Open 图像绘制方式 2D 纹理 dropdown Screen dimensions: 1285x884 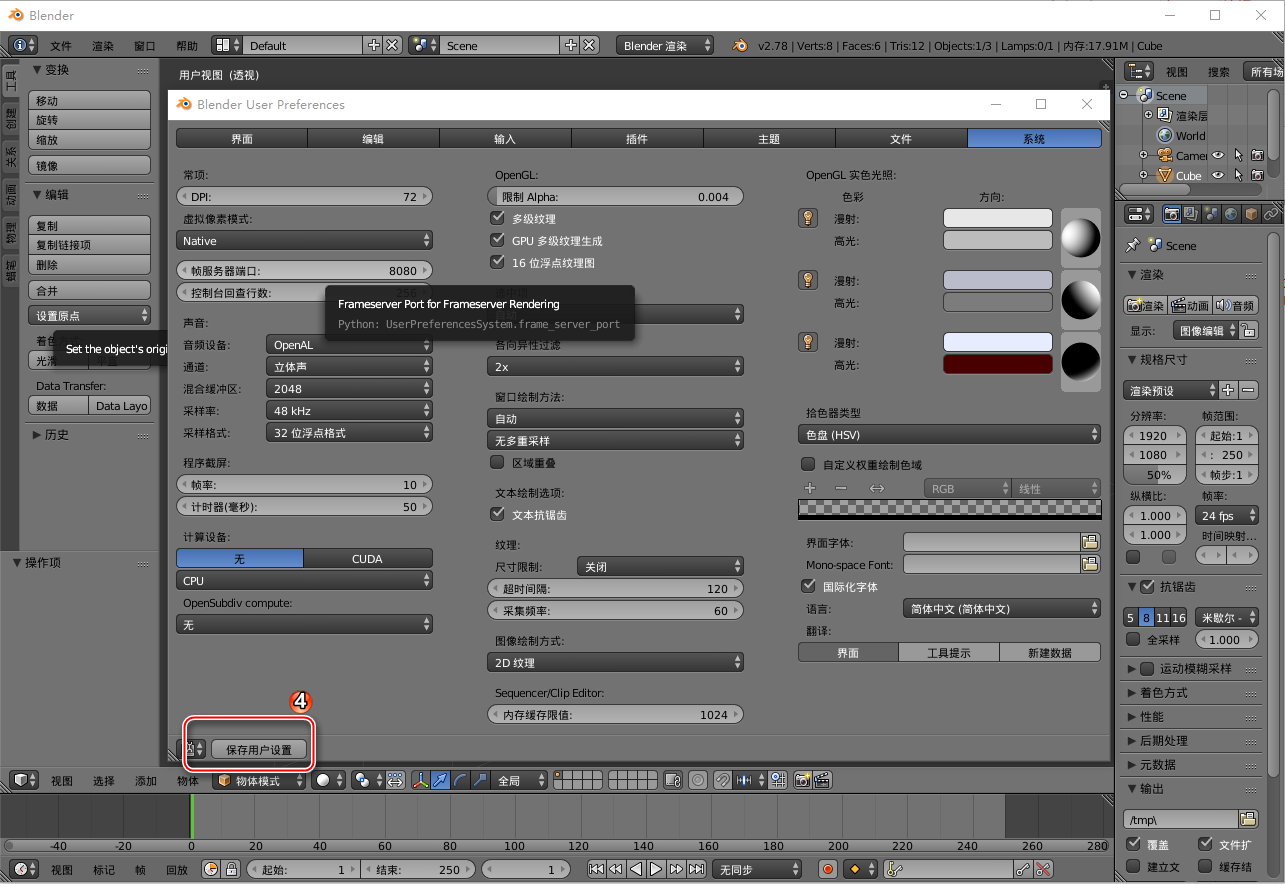click(x=616, y=662)
